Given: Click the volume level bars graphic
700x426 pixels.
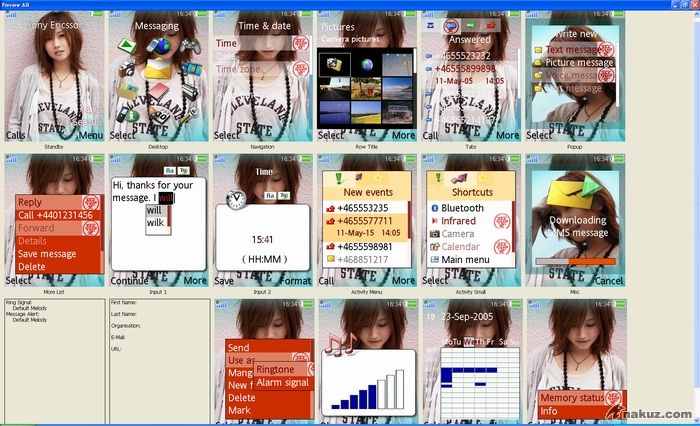Looking at the screenshot, I should pyautogui.click(x=368, y=389).
